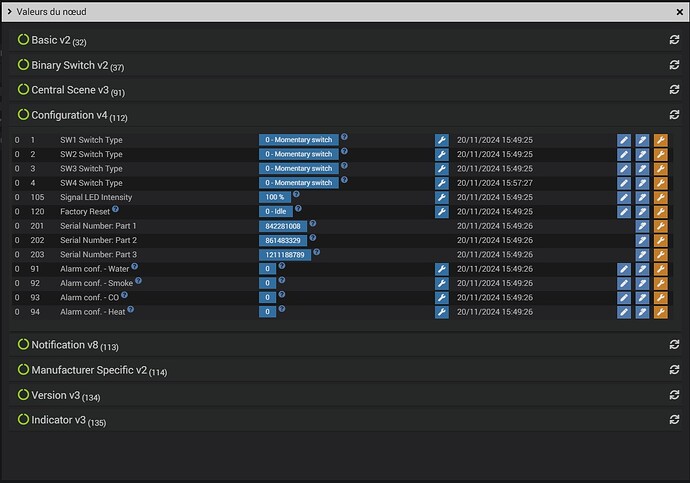Viewport: 690px width, 483px height.
Task: Click the pencil edit icon for SW4 Switch Type
Action: point(624,183)
